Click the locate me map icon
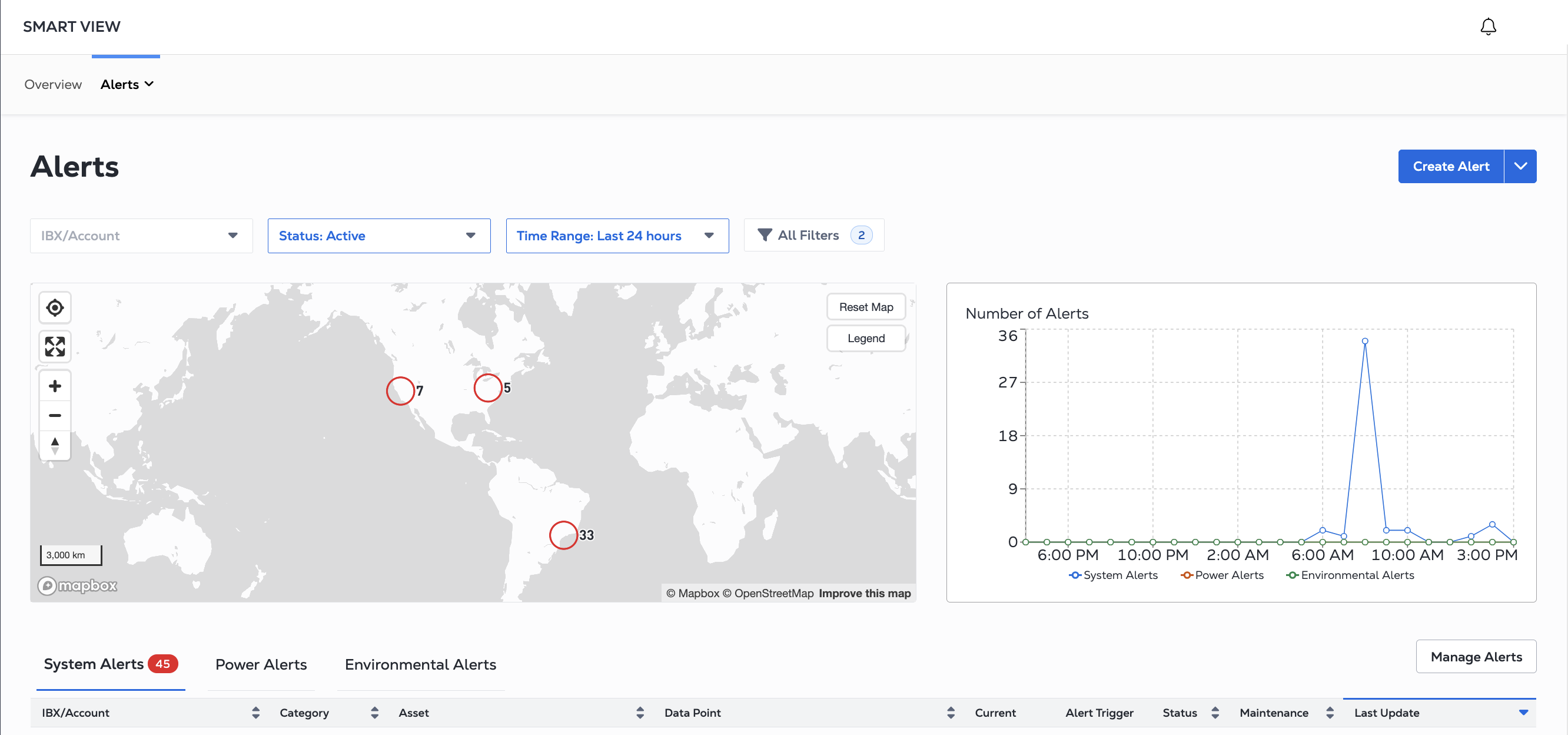 point(55,307)
